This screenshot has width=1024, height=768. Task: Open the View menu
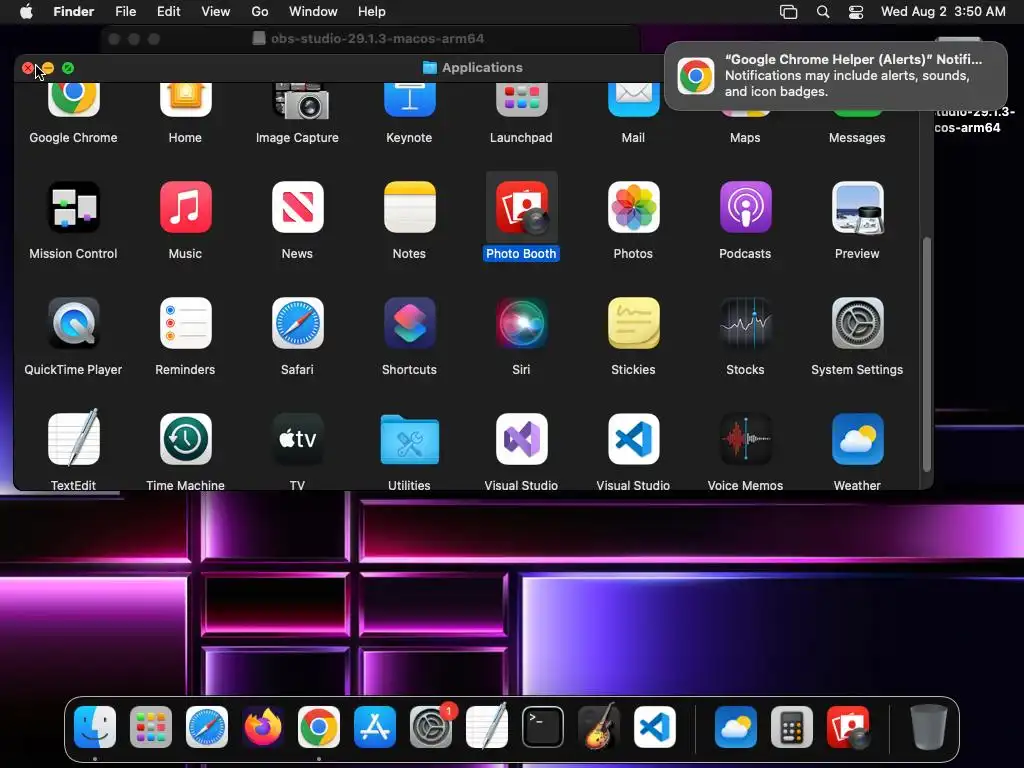[216, 12]
